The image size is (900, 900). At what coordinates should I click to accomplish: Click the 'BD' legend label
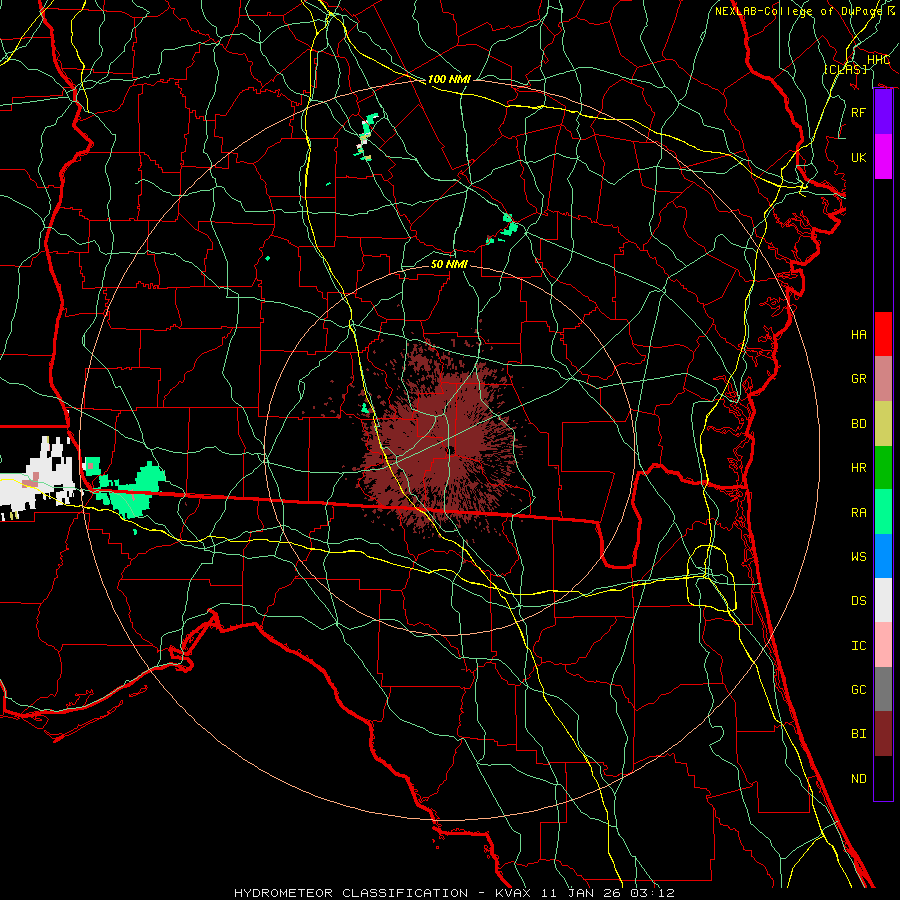[x=858, y=424]
